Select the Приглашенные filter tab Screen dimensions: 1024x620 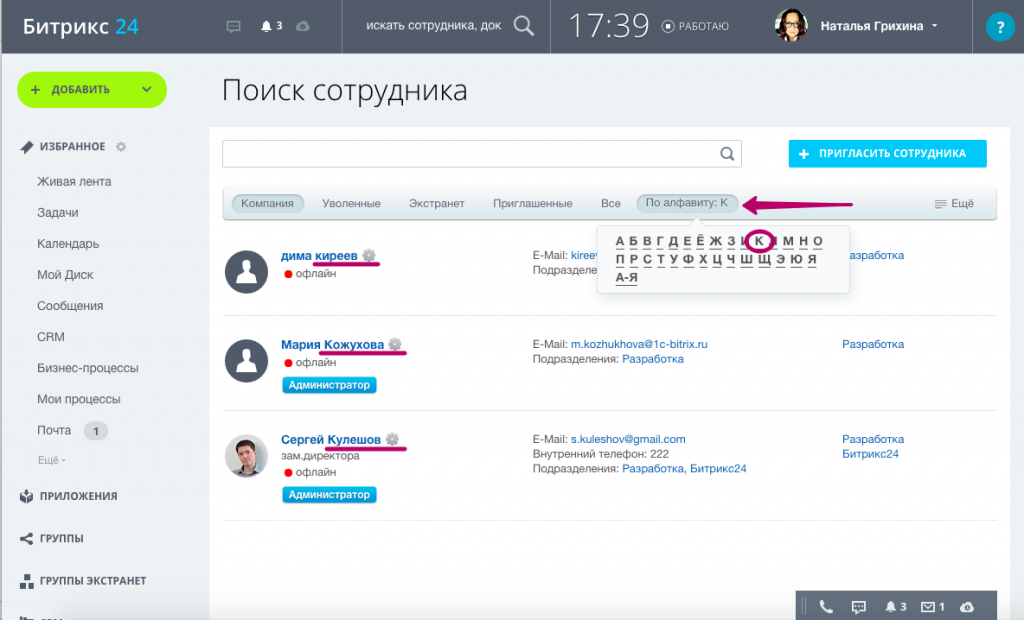(532, 204)
